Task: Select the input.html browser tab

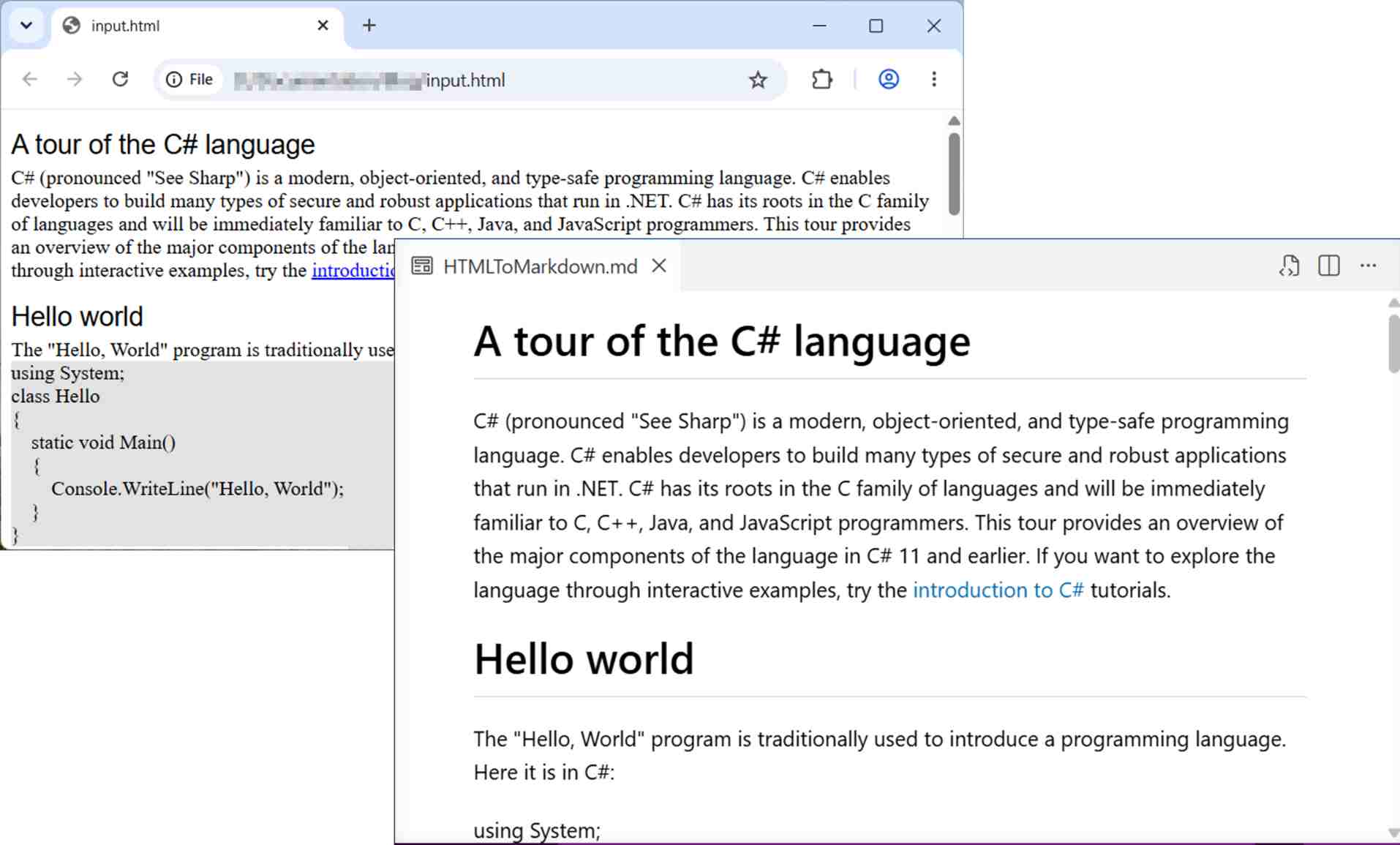Action: click(x=196, y=26)
